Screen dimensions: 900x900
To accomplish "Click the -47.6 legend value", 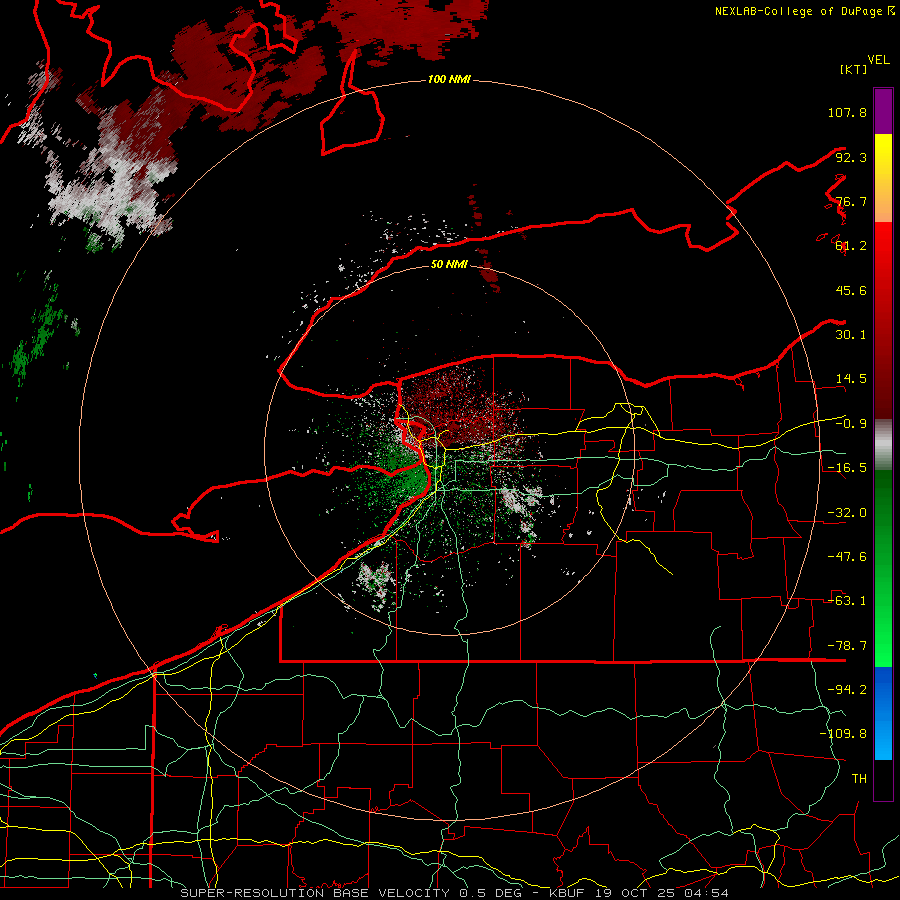I will (847, 557).
